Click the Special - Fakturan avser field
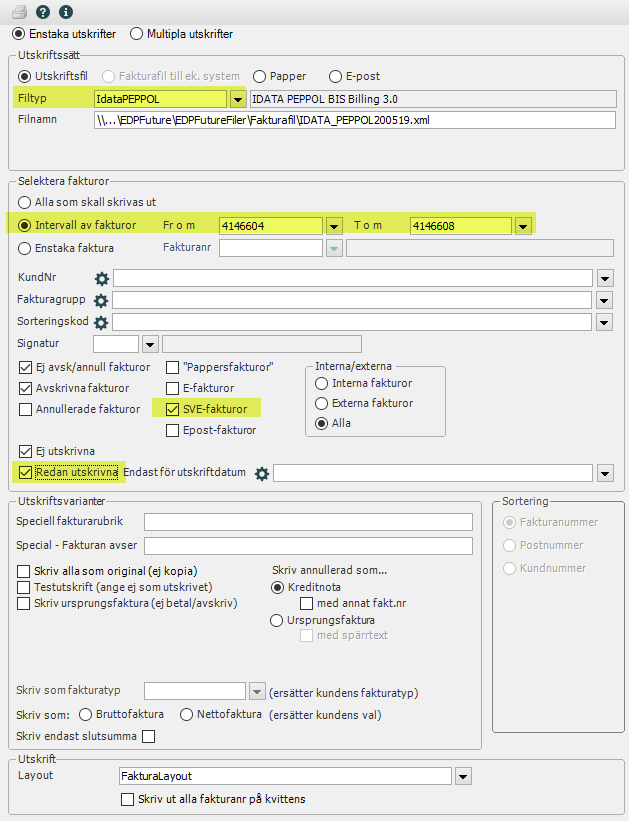629x821 pixels. pyautogui.click(x=308, y=546)
